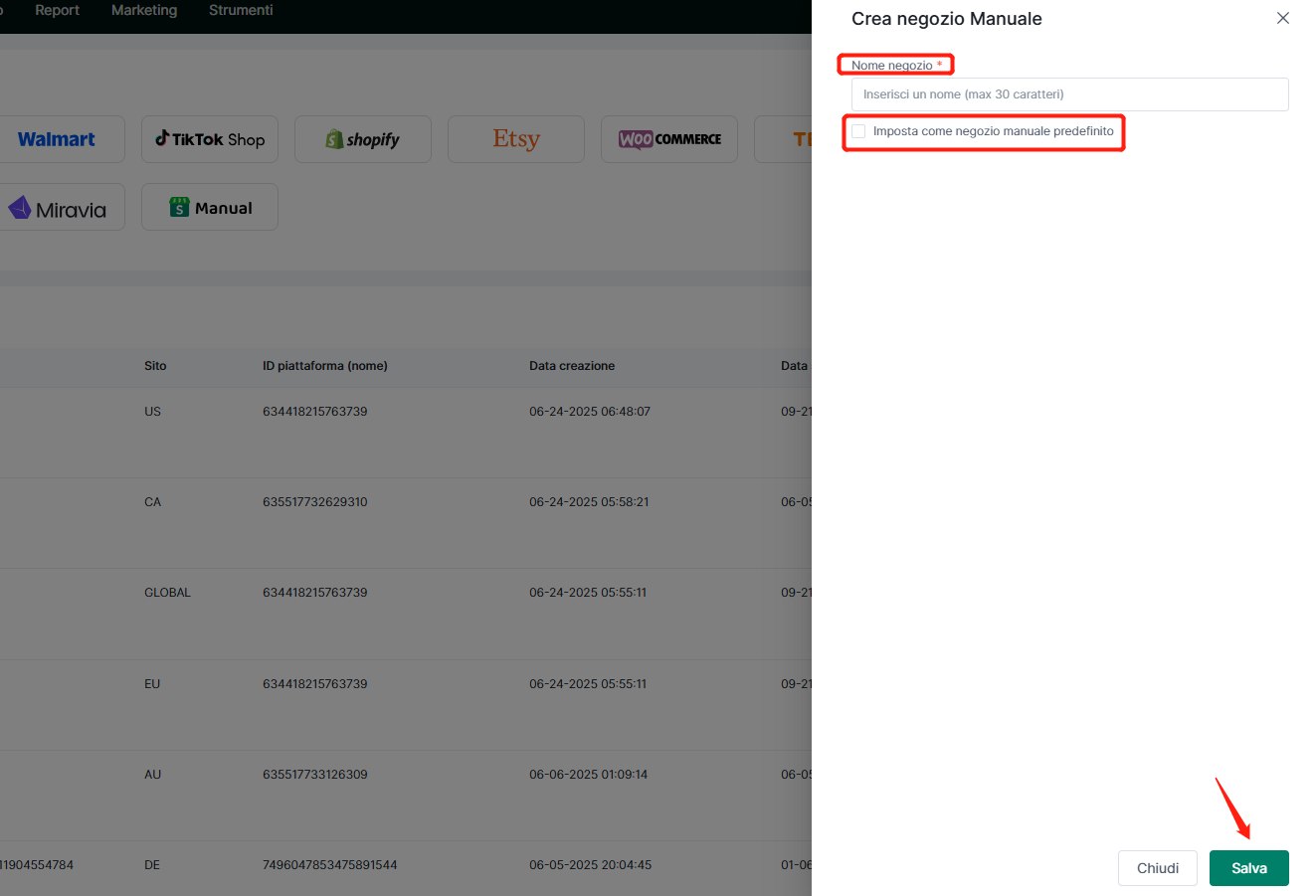This screenshot has height=896, width=1316.
Task: Click the GLOBAL site cell
Action: pos(167,593)
